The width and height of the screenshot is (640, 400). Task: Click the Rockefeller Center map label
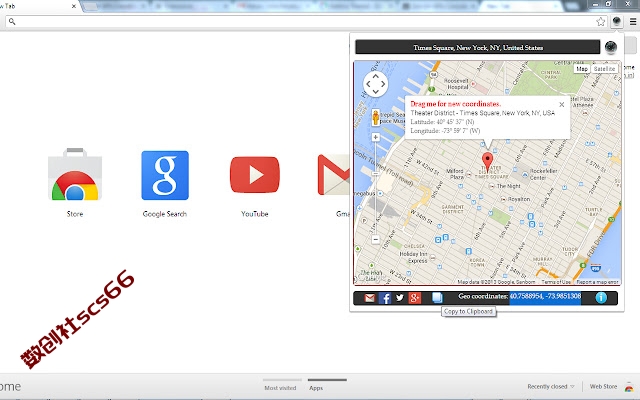point(543,174)
